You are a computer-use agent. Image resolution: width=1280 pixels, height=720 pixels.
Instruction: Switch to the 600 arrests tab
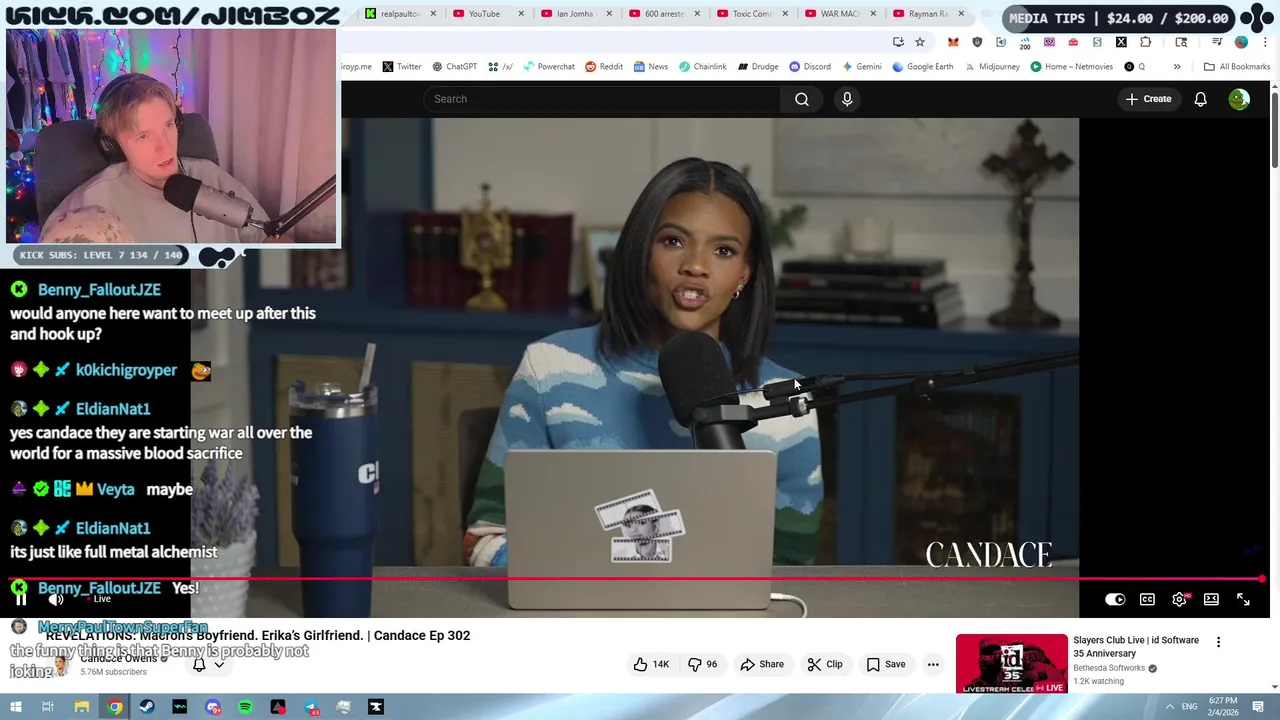coord(663,14)
